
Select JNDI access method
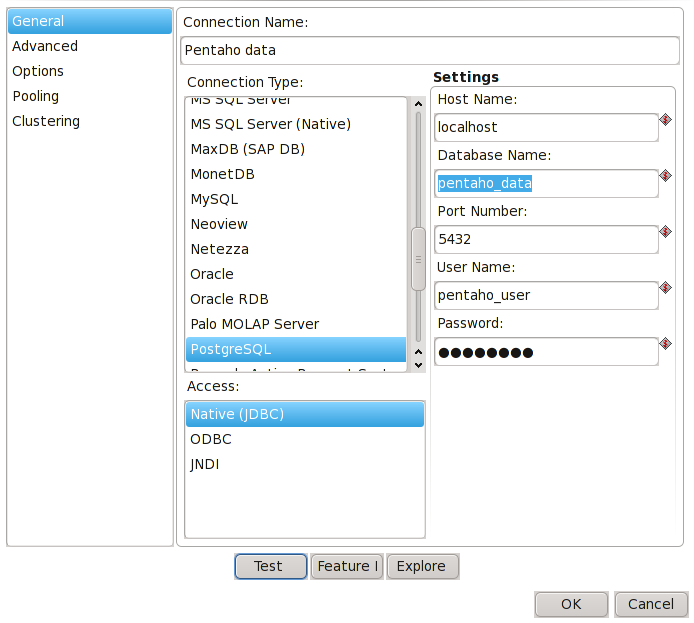[305, 464]
